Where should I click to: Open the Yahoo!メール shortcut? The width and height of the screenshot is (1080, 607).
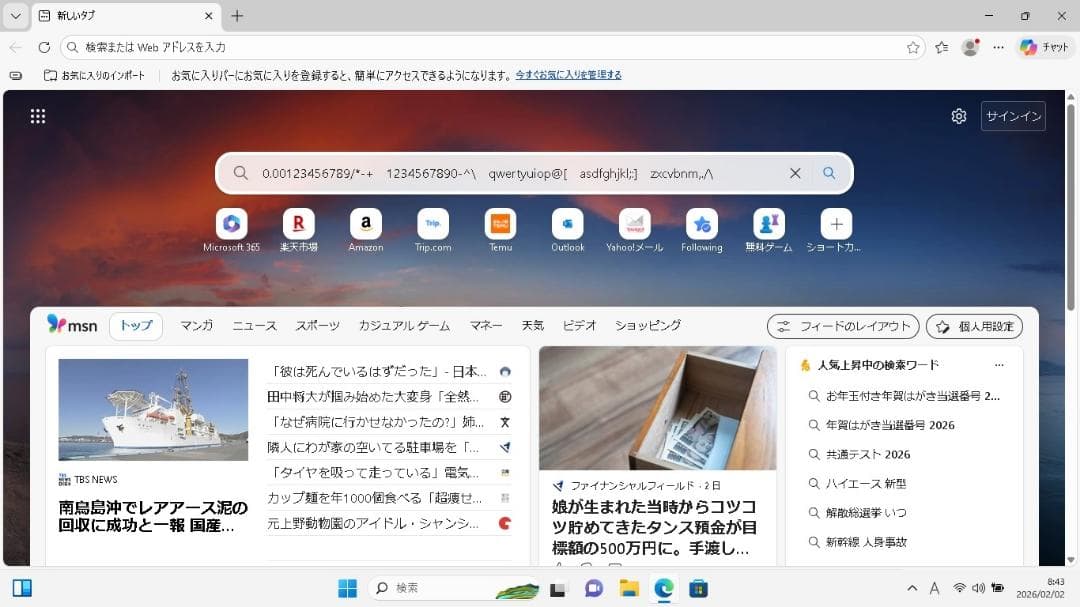tap(634, 225)
